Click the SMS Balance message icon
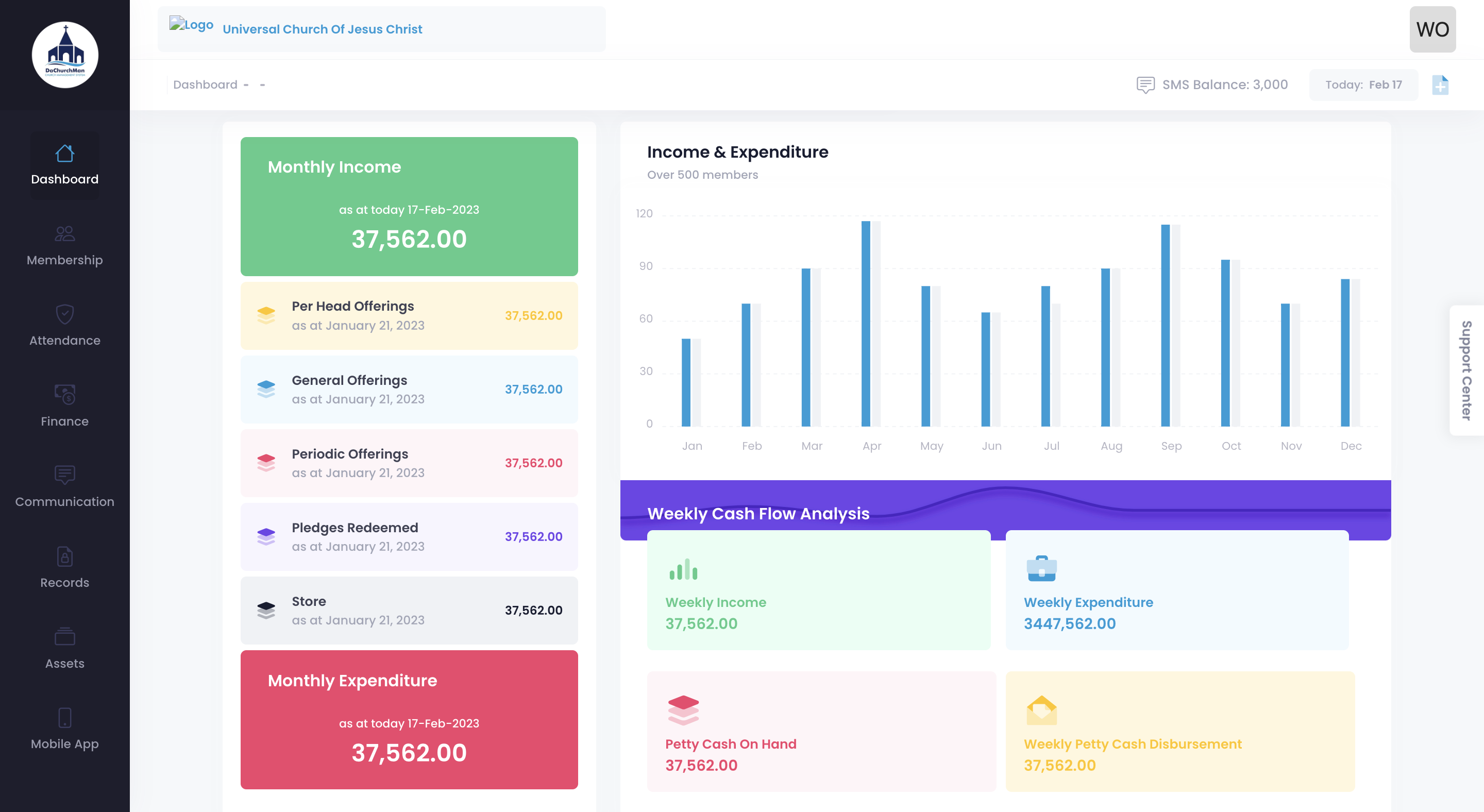The width and height of the screenshot is (1484, 812). coord(1146,84)
